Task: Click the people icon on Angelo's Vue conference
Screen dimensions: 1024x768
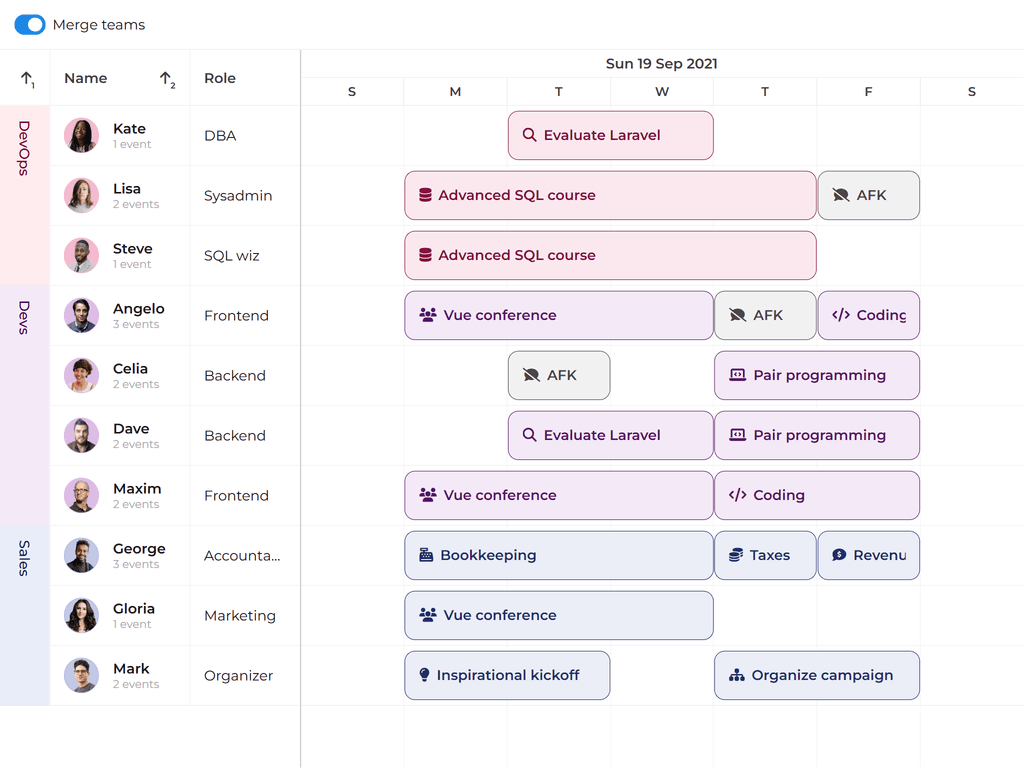Action: 428,315
